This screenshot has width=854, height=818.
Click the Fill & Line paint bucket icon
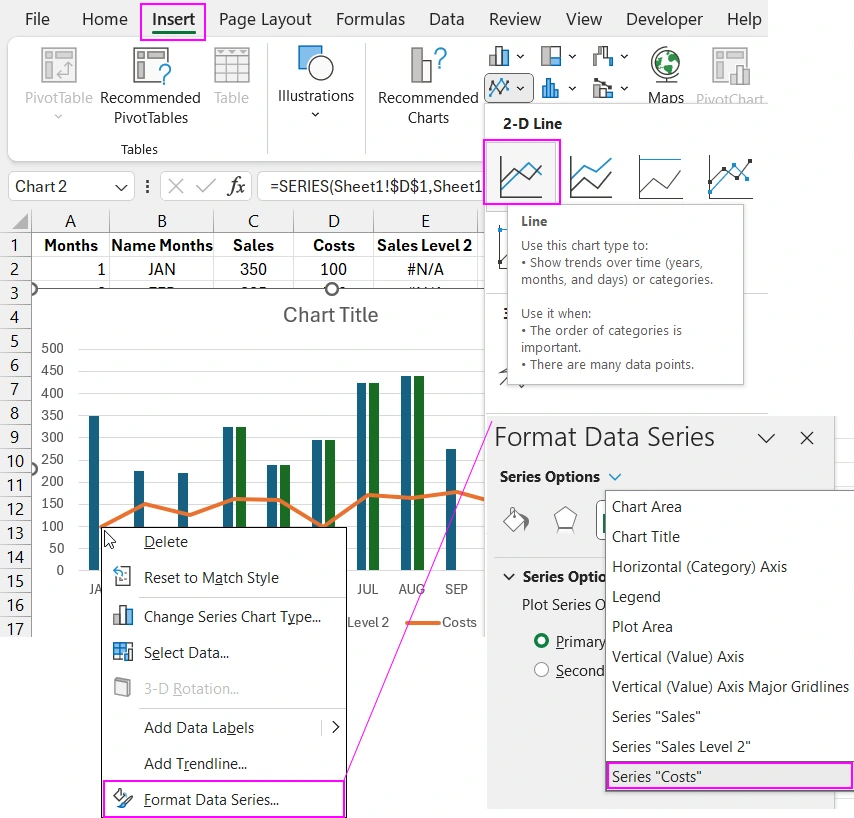click(x=515, y=519)
